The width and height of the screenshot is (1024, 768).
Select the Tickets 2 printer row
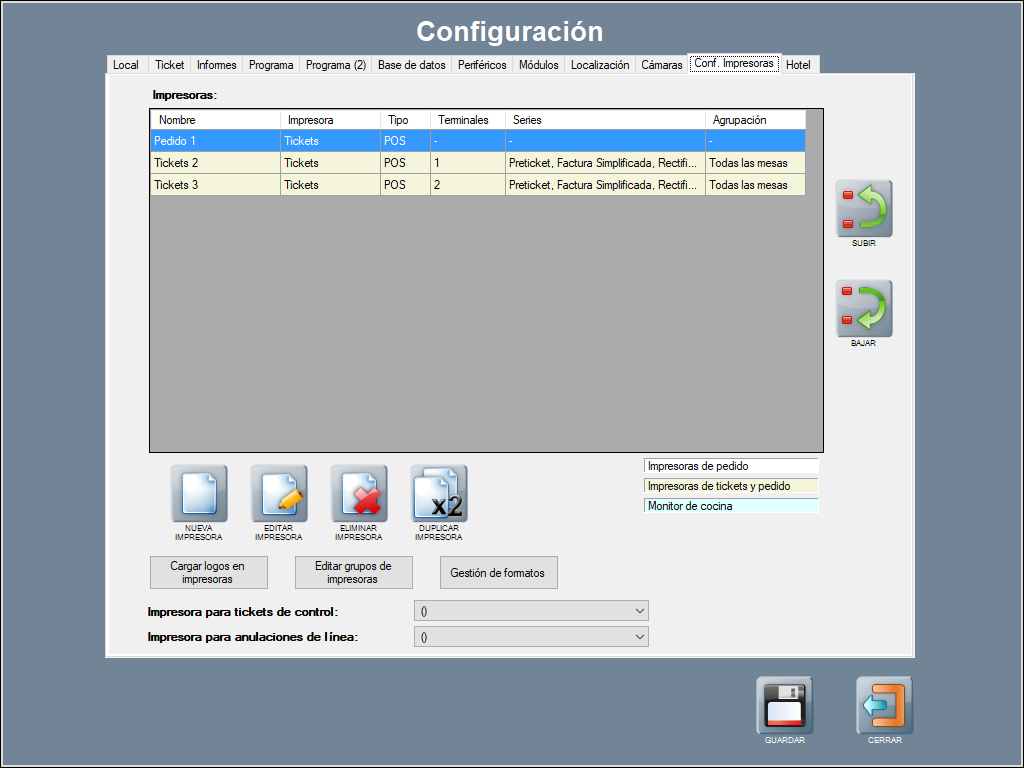click(x=215, y=163)
